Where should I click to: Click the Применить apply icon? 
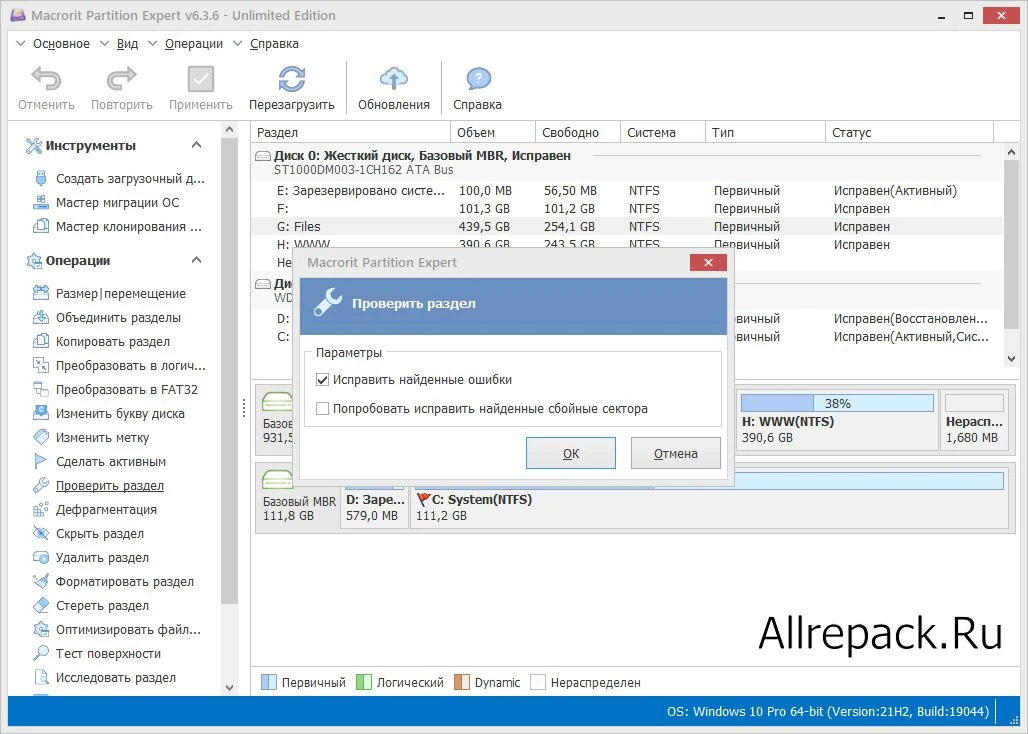(201, 79)
